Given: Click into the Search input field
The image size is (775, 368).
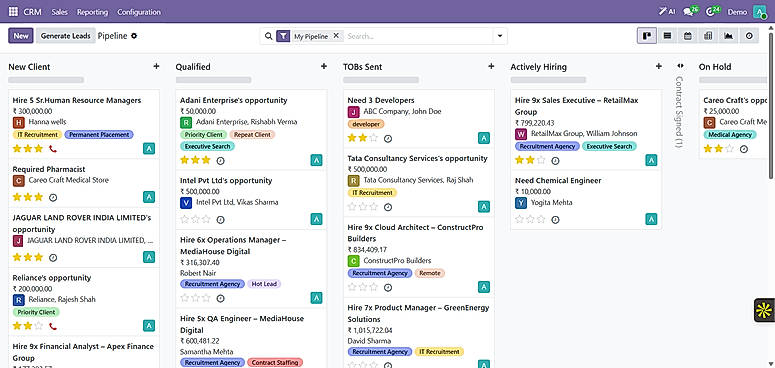Looking at the screenshot, I should pos(418,36).
